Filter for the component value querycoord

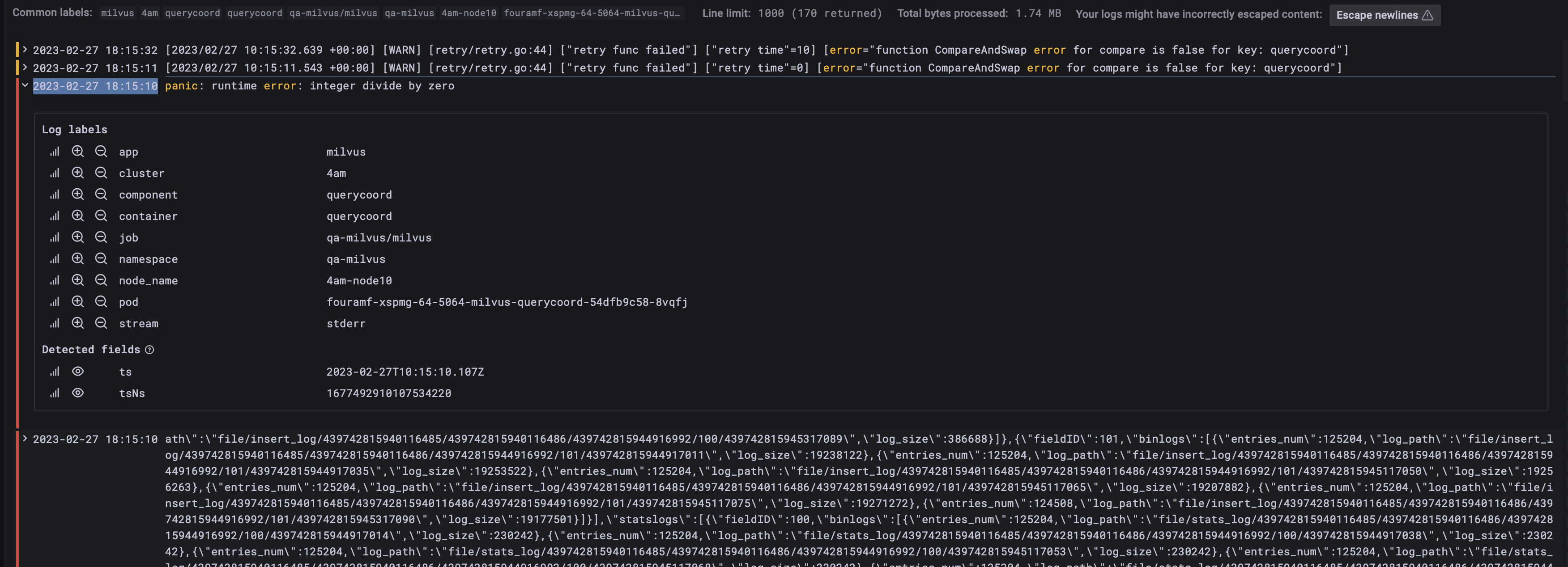coord(78,194)
